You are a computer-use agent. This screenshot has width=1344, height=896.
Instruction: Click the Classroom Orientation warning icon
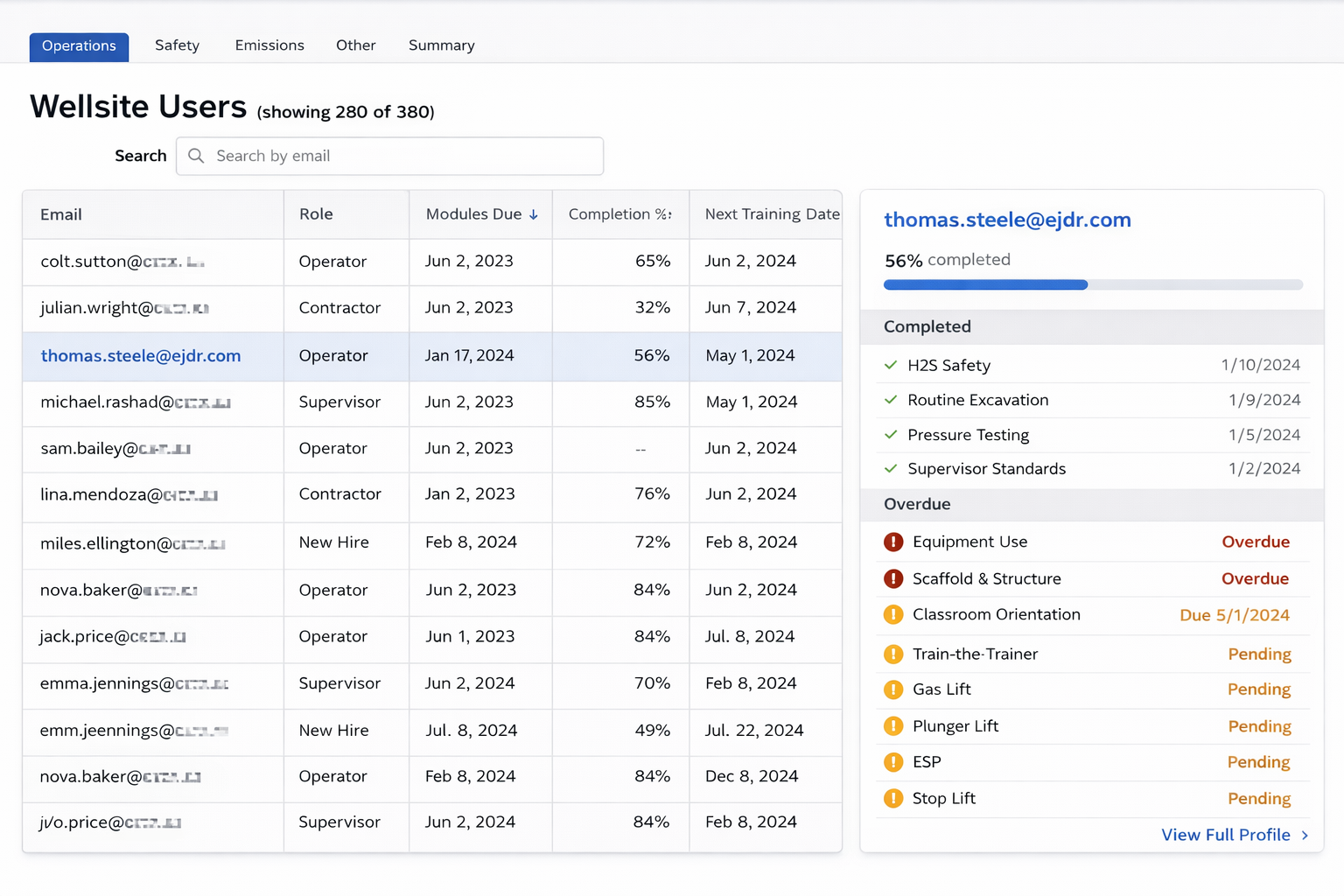(893, 615)
